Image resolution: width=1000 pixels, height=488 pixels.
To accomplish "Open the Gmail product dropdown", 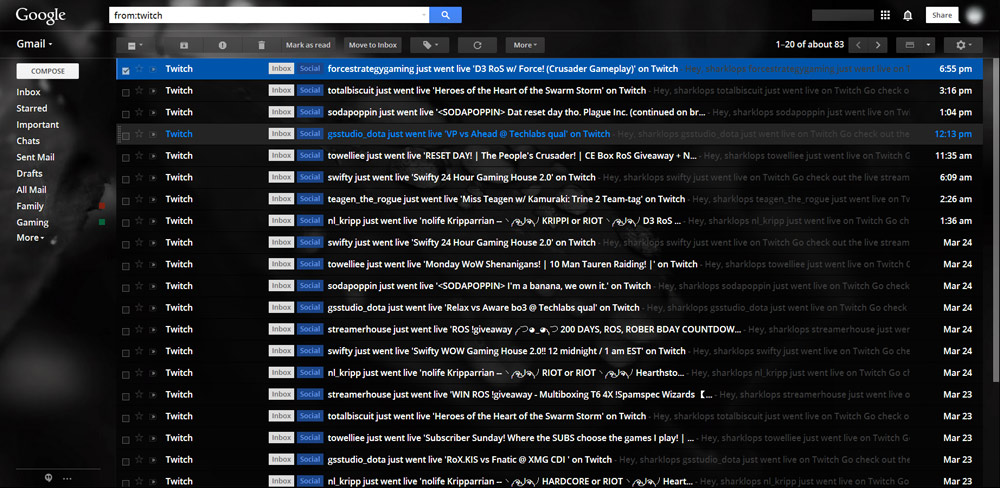I will [34, 44].
